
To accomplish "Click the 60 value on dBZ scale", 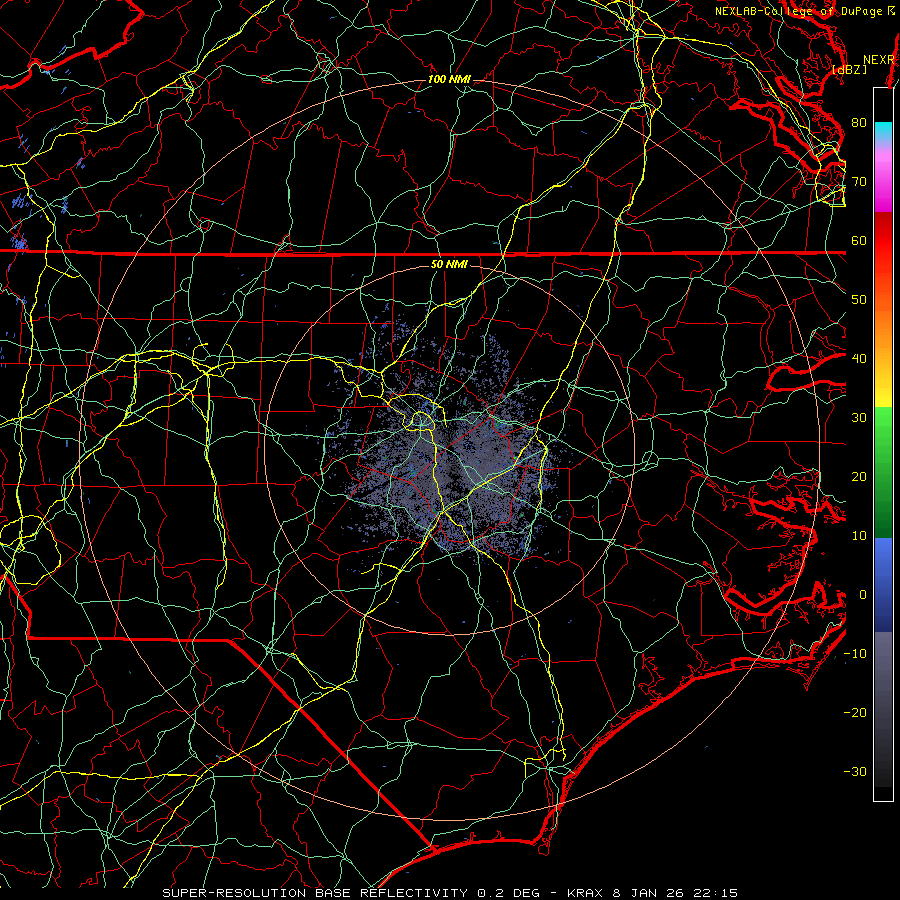I will [859, 241].
